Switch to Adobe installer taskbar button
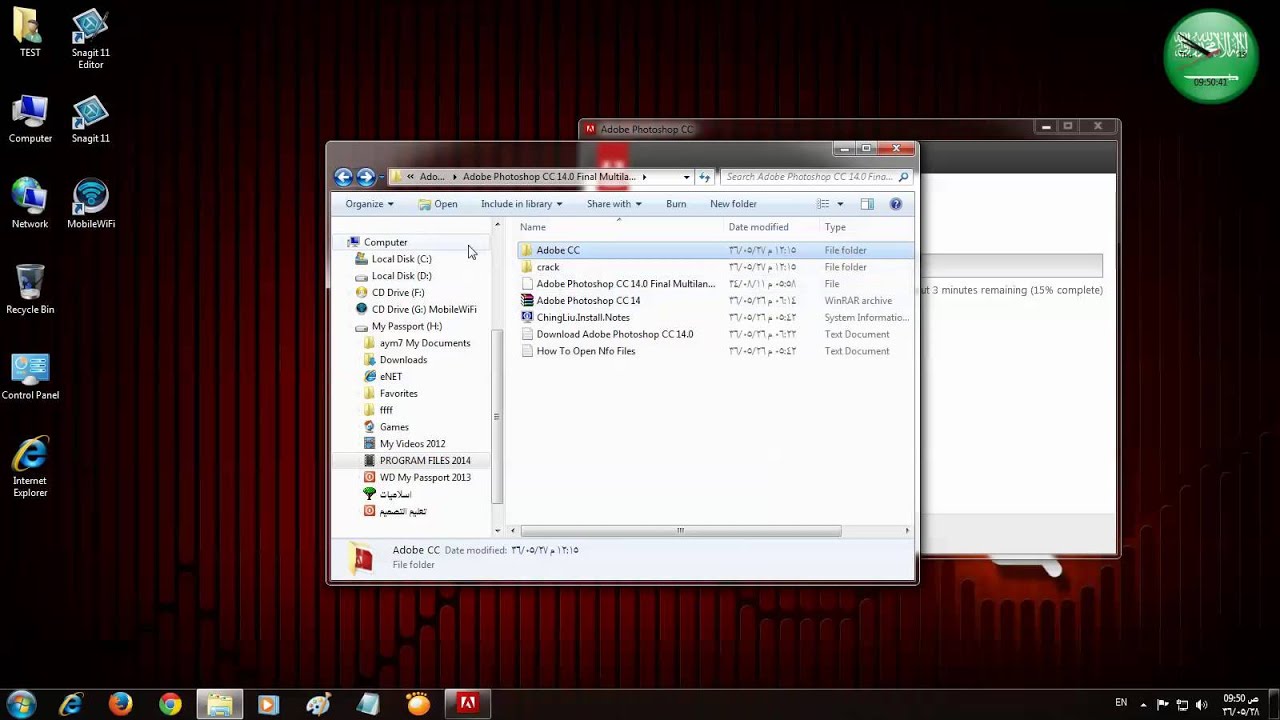This screenshot has width=1280, height=720. (467, 704)
